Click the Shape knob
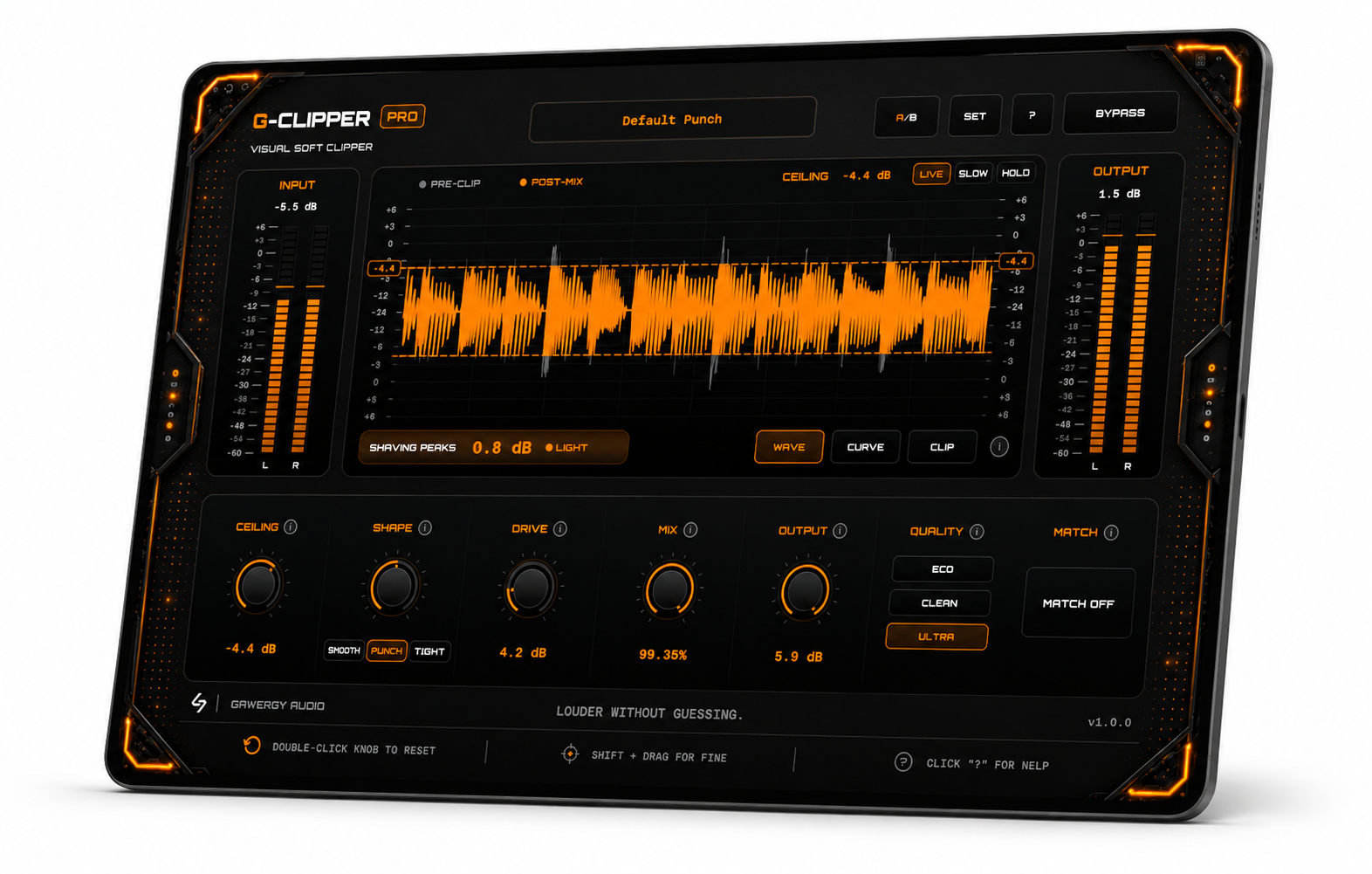Screen dimensions: 1372x874 coord(394,587)
